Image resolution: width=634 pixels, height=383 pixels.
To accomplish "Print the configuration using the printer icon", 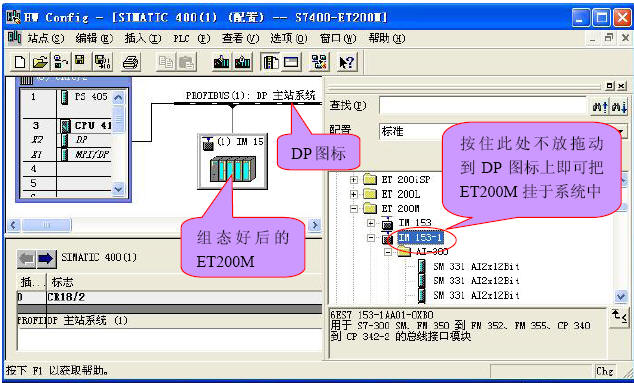I will pos(131,62).
